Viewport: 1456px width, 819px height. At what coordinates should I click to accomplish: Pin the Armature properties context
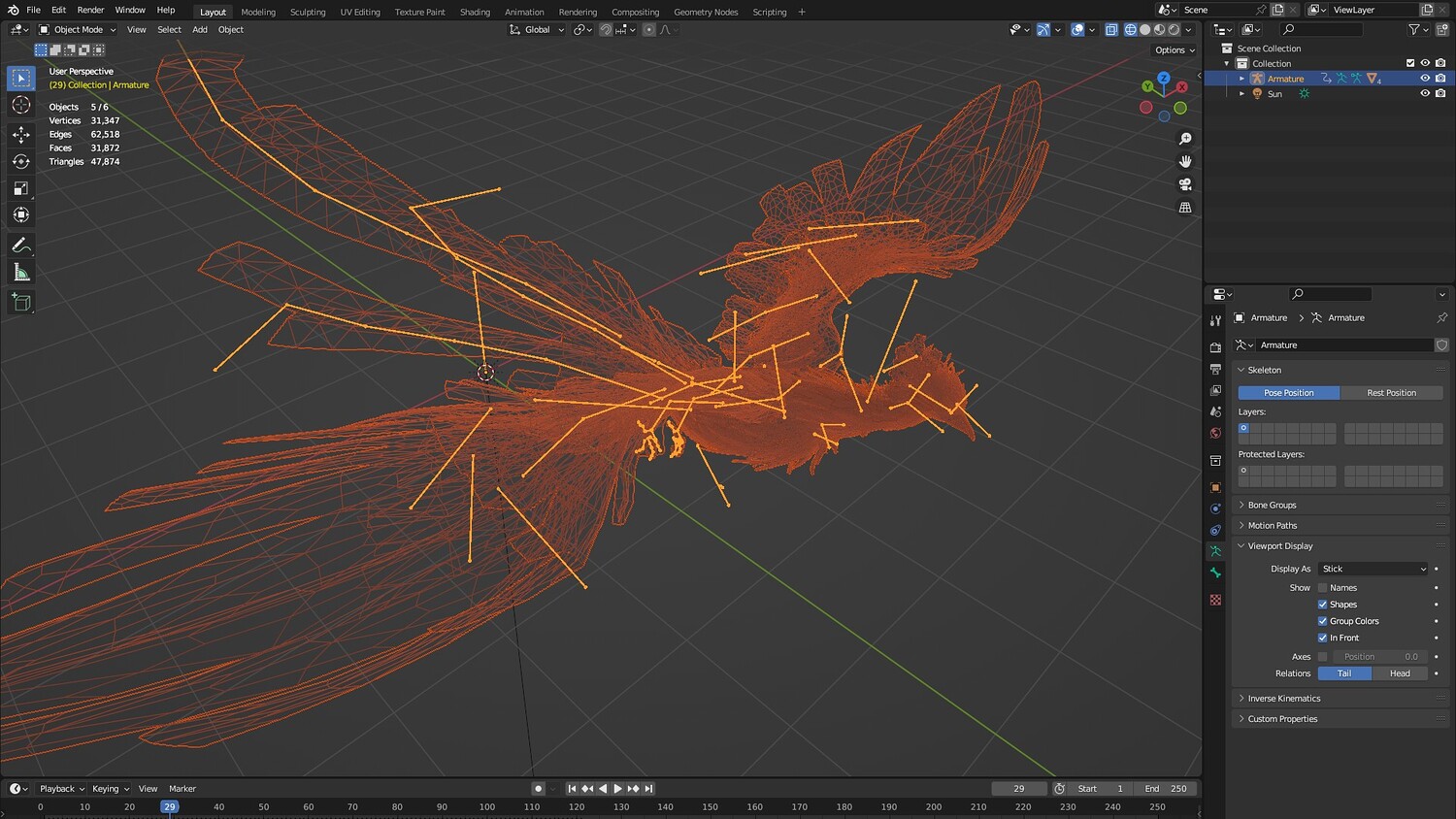(1441, 317)
